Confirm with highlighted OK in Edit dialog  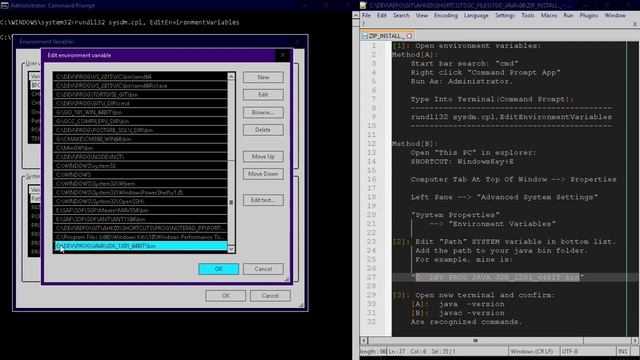point(219,269)
